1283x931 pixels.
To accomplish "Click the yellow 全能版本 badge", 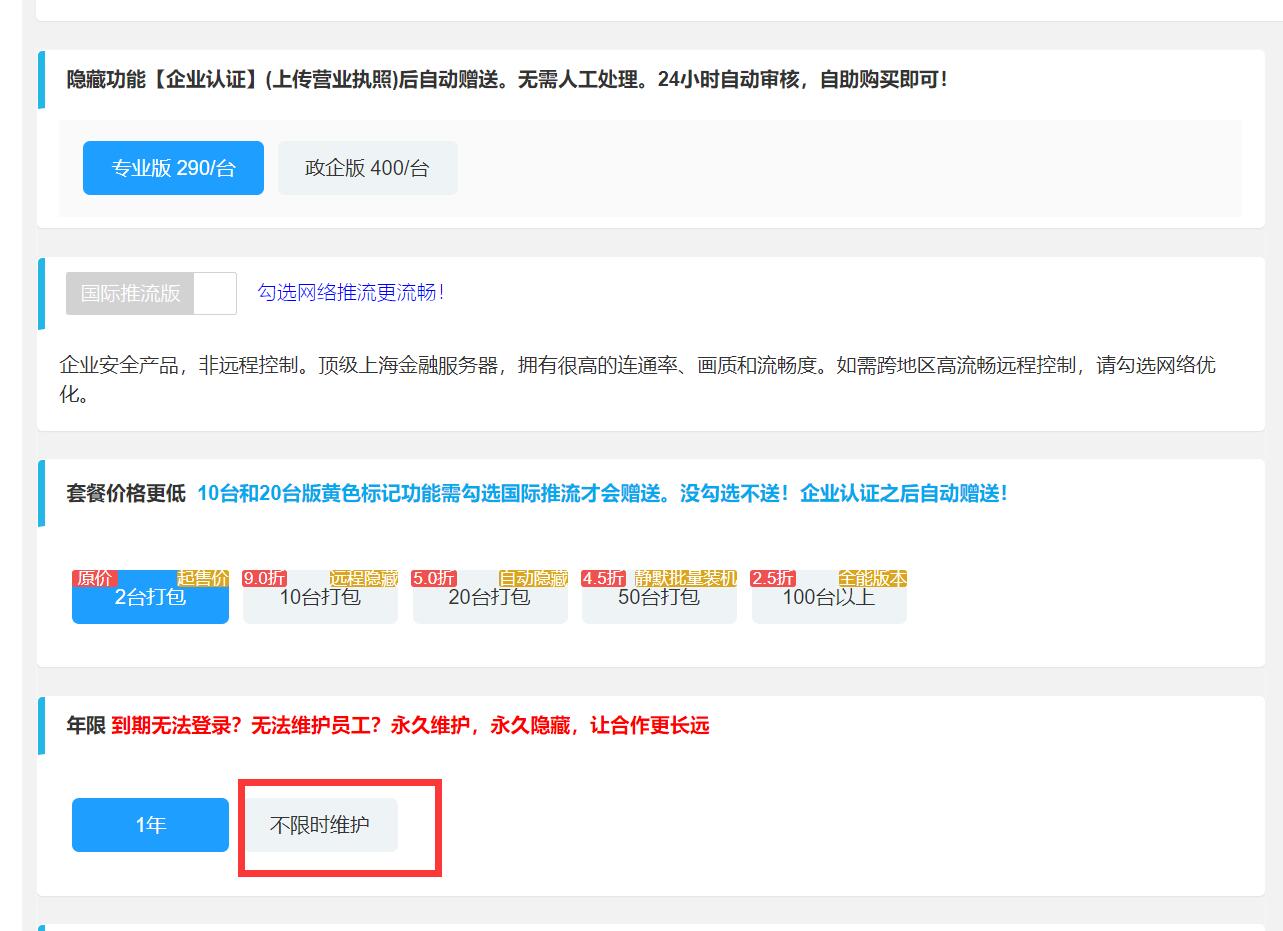I will 872,578.
